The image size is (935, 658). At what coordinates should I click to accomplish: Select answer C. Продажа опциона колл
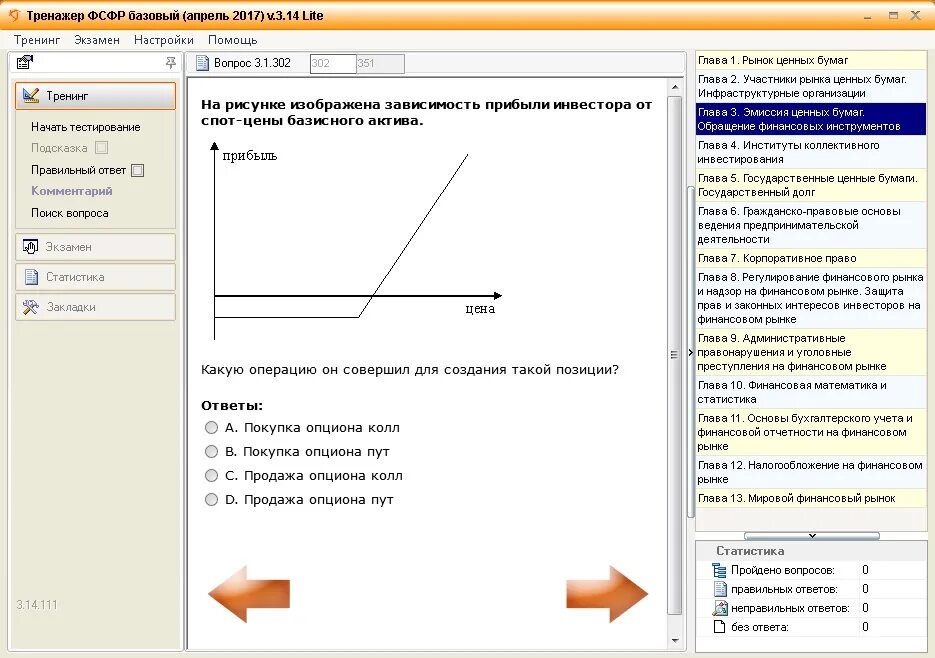pos(211,475)
